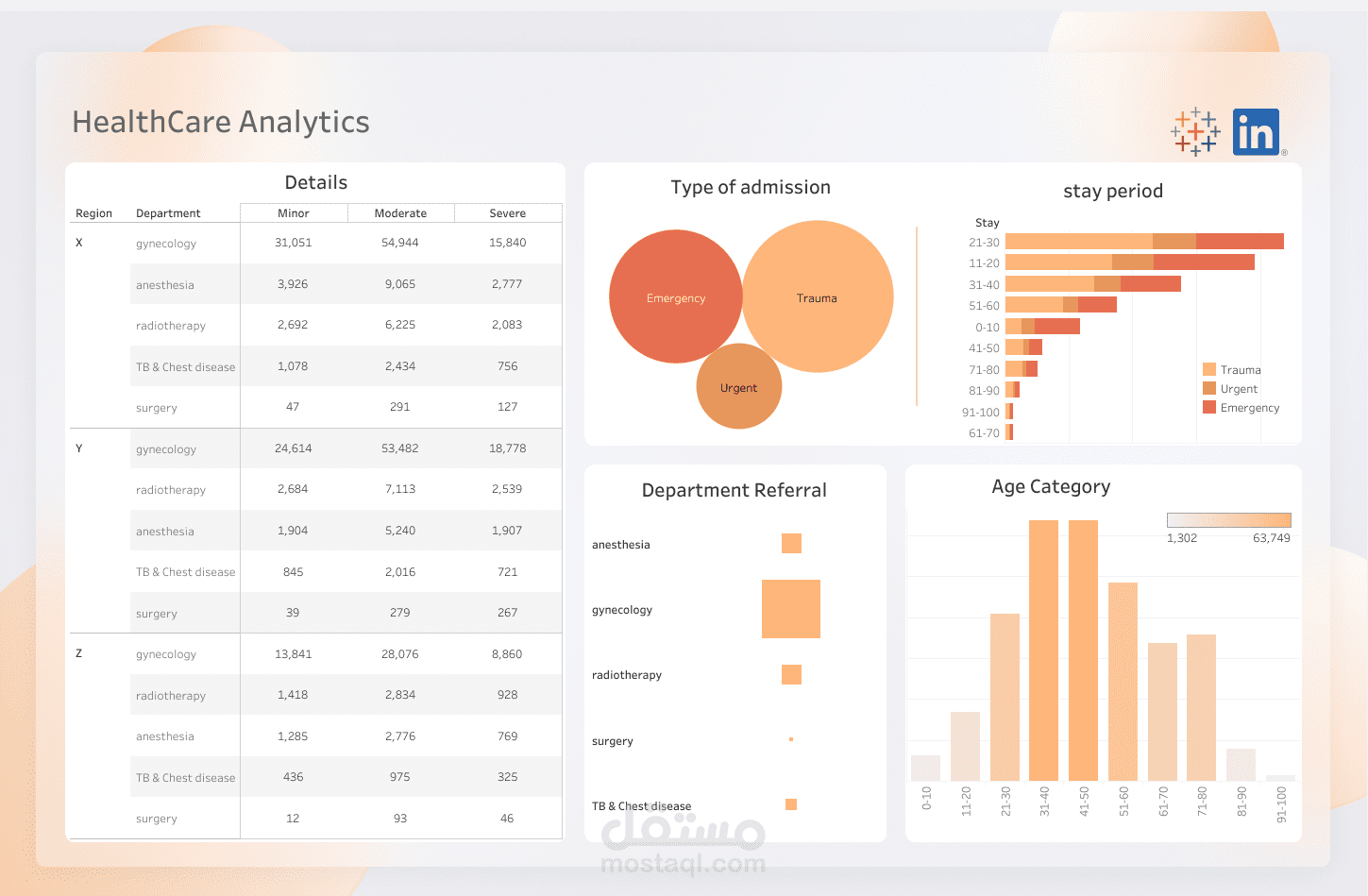The image size is (1368, 896).
Task: Click the 61-70 age category bar
Action: (x=1162, y=712)
